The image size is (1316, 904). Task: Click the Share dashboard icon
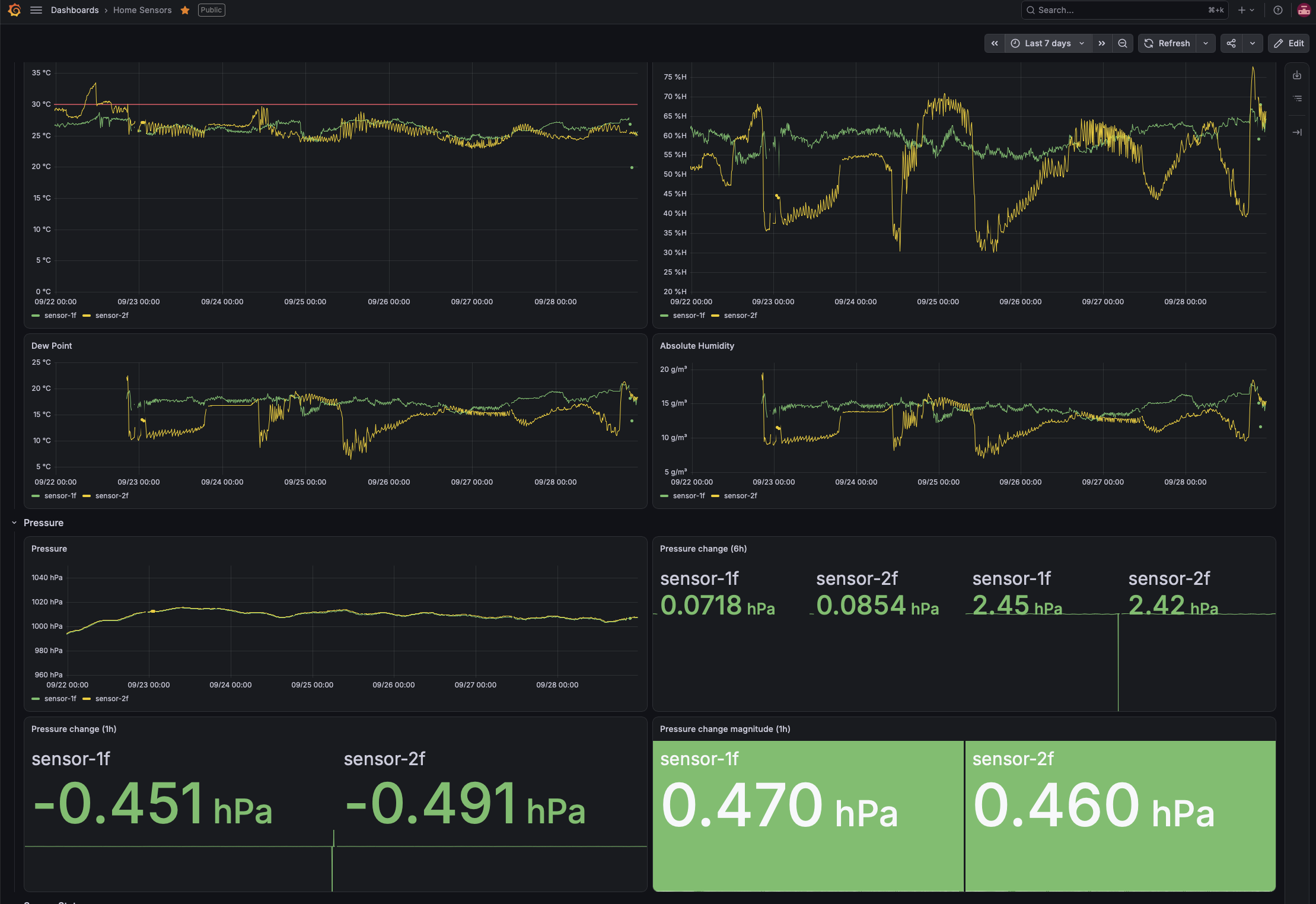[1231, 43]
